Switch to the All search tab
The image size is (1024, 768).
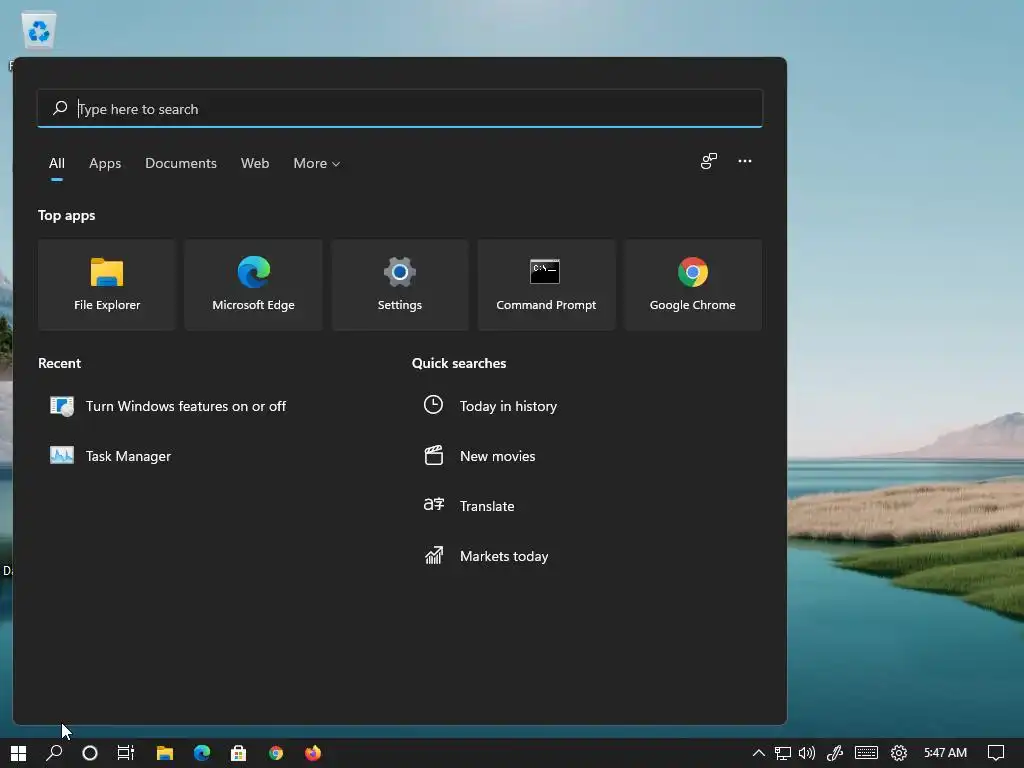coord(57,163)
